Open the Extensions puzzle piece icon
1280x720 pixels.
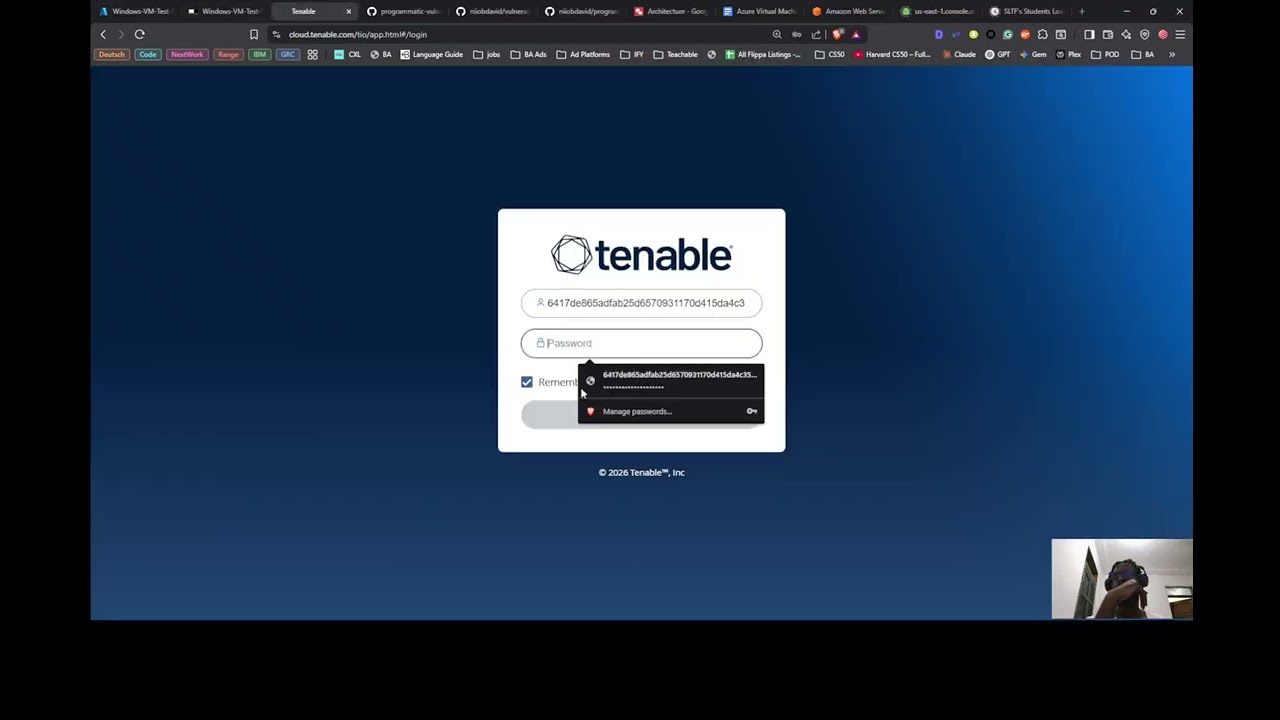tap(1042, 34)
